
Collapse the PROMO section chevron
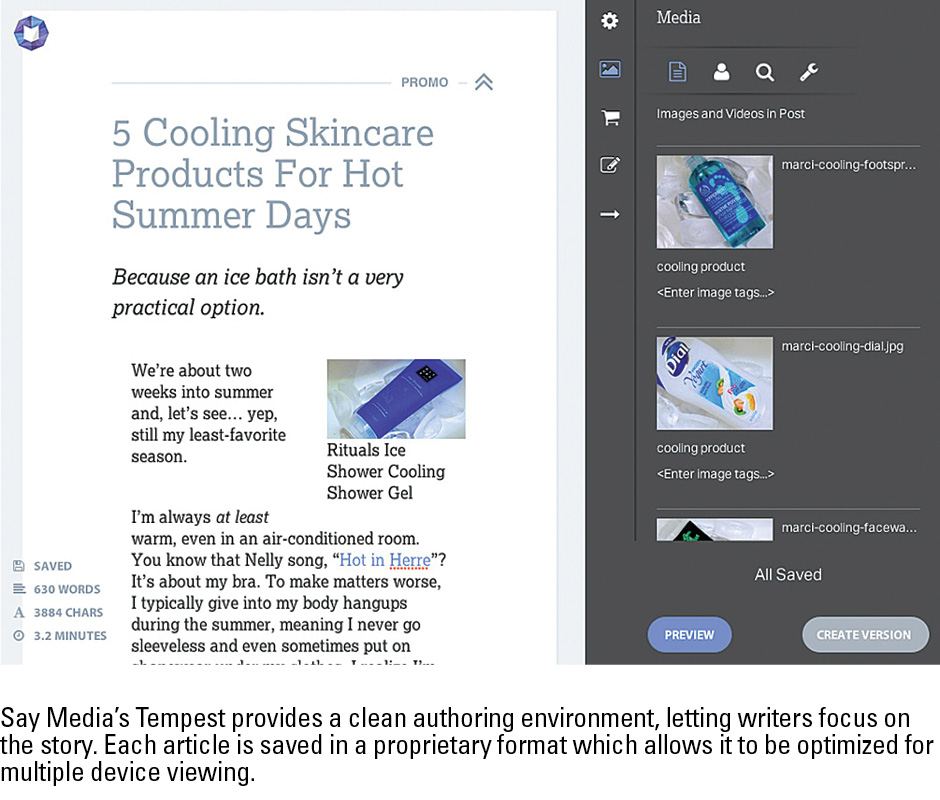point(483,82)
